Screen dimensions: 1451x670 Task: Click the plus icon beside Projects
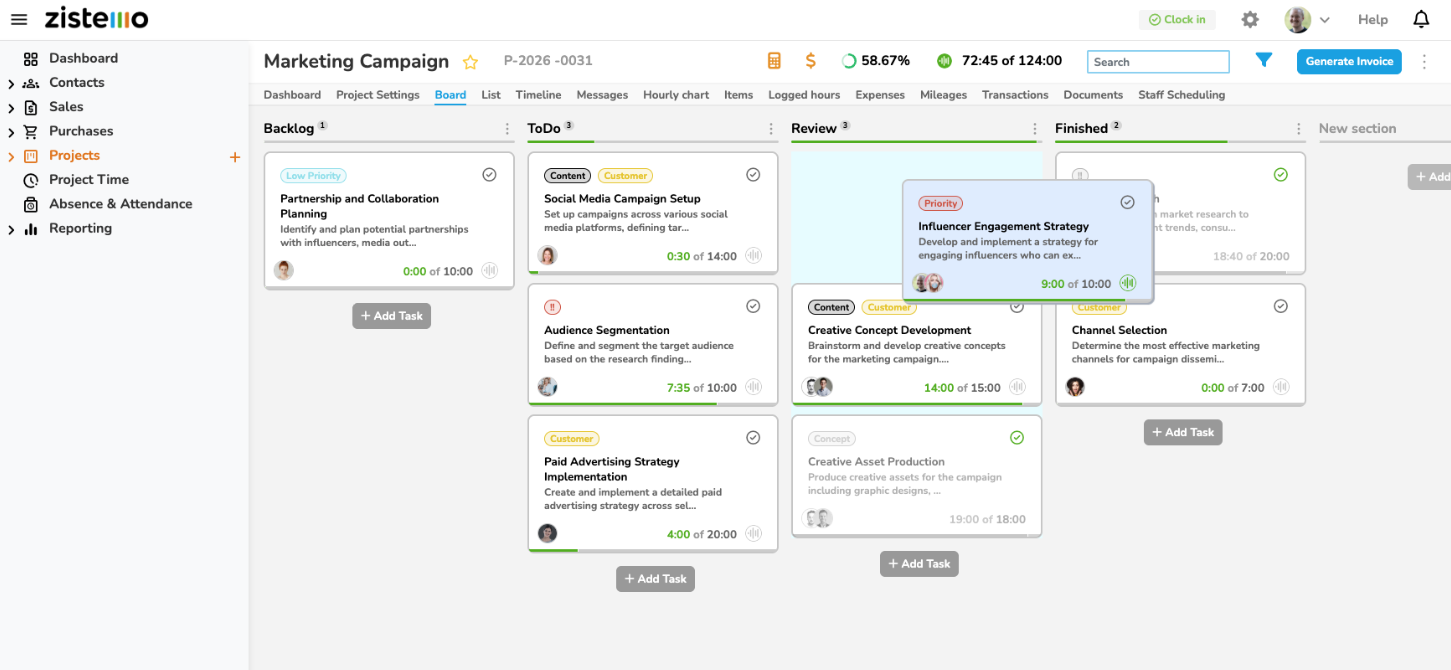(235, 157)
